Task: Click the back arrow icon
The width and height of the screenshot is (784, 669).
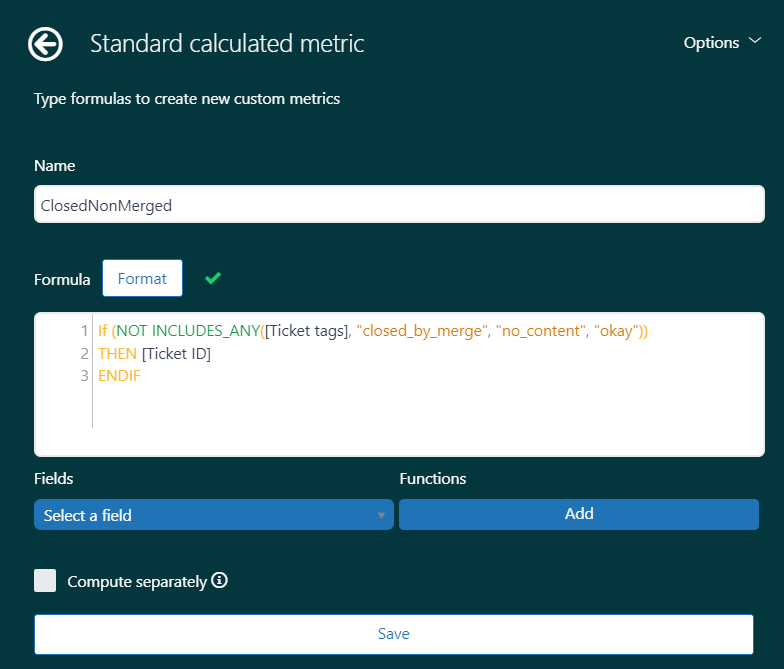Action: pyautogui.click(x=46, y=44)
